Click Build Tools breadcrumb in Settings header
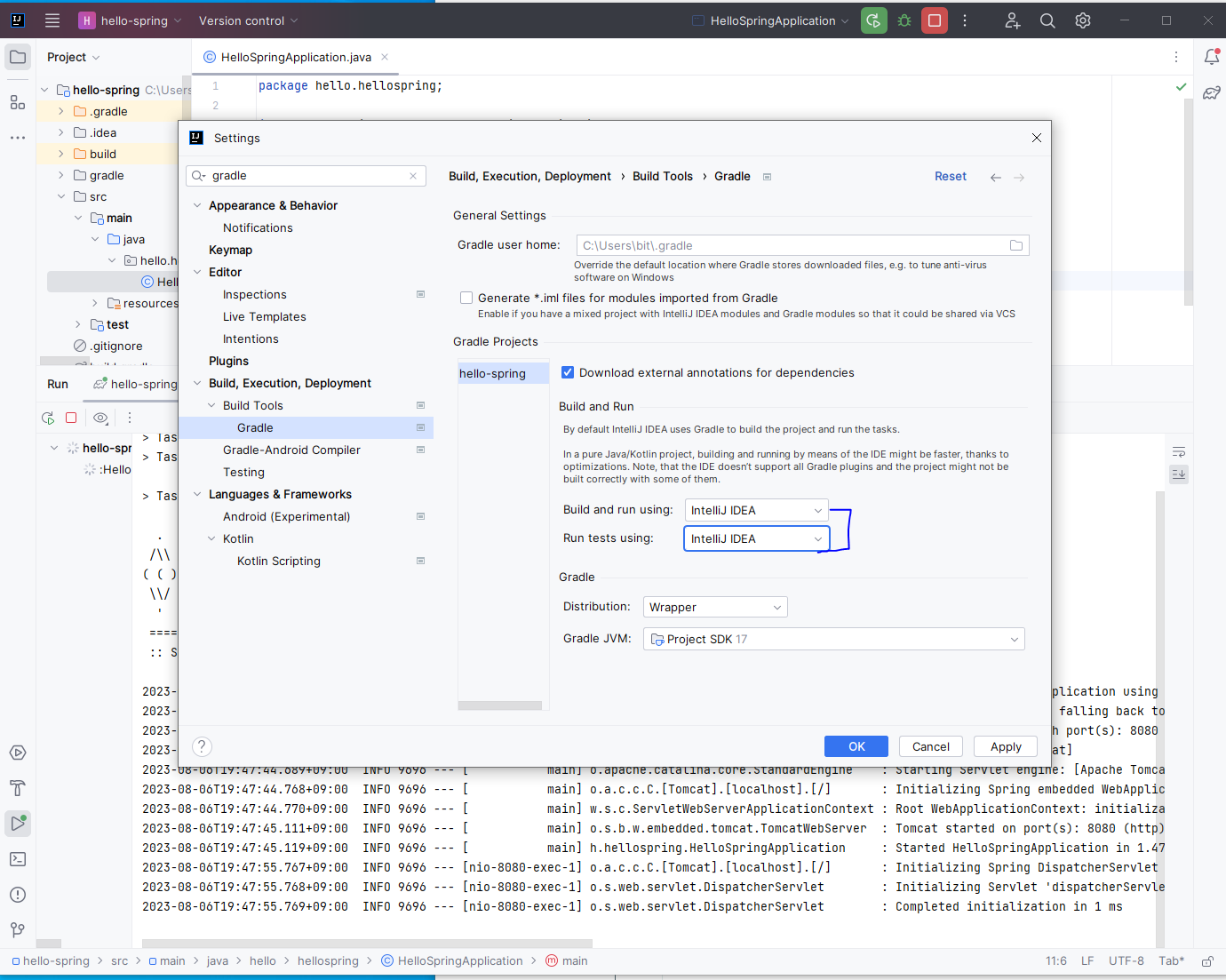Screen dimensions: 1226x980 point(663,176)
